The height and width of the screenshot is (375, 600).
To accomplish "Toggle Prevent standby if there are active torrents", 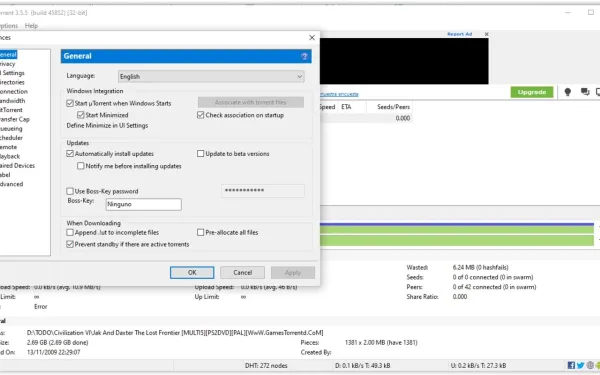I will click(x=70, y=244).
